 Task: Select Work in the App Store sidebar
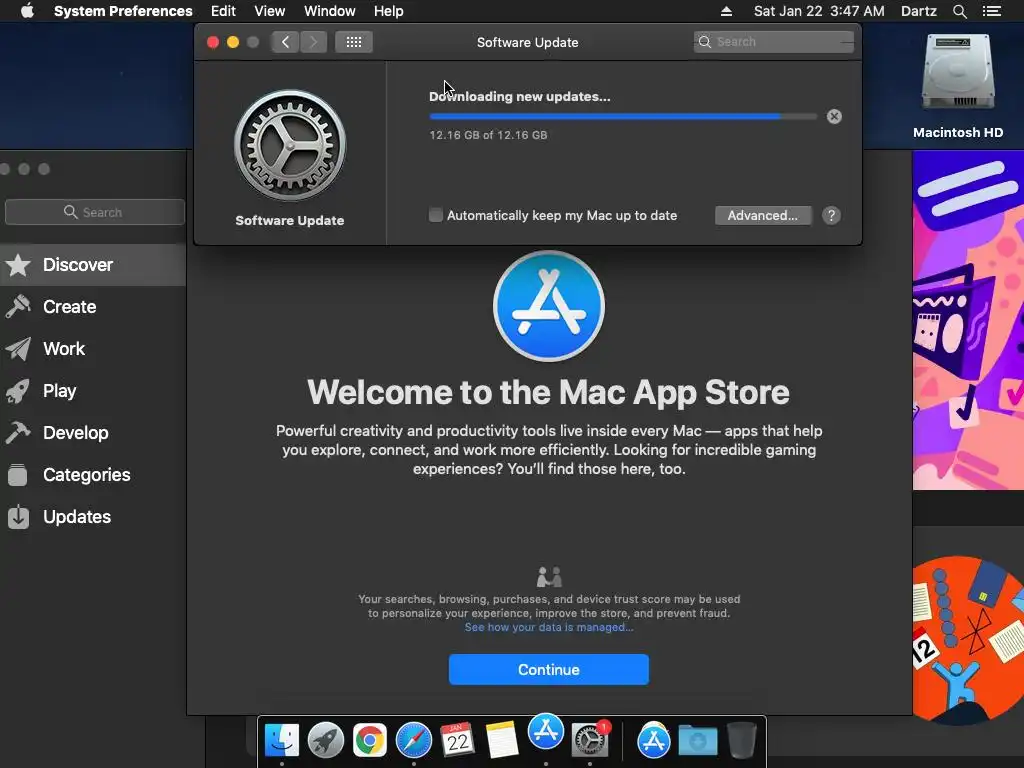point(93,349)
